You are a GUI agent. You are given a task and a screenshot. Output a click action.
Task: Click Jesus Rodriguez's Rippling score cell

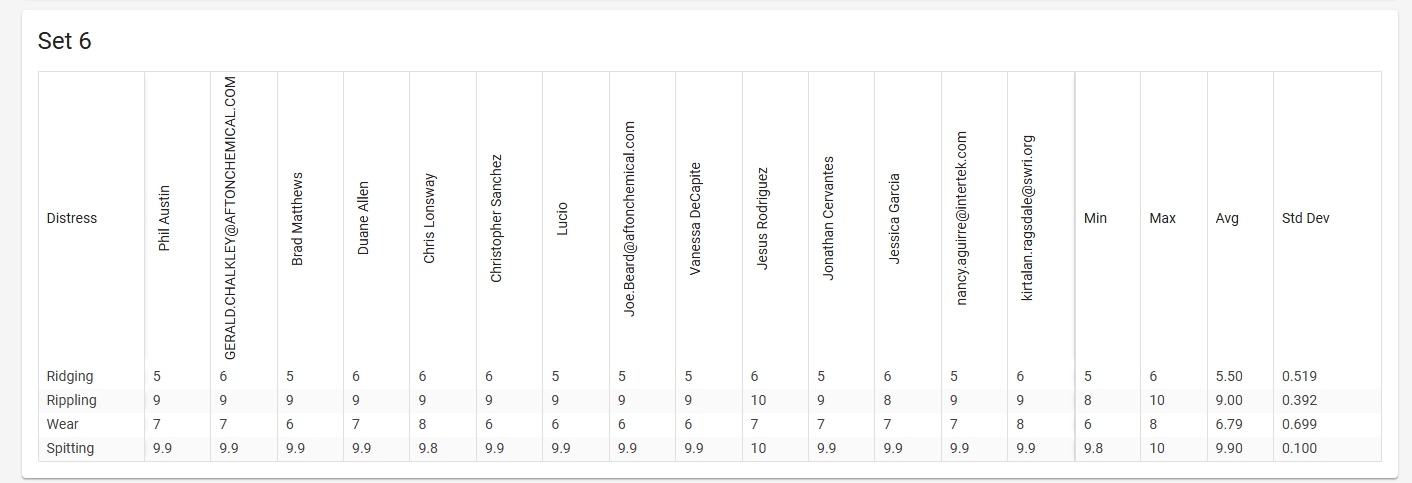pos(760,400)
